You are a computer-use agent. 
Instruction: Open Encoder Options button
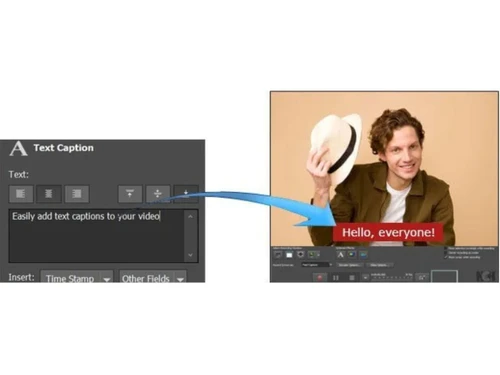(x=350, y=265)
